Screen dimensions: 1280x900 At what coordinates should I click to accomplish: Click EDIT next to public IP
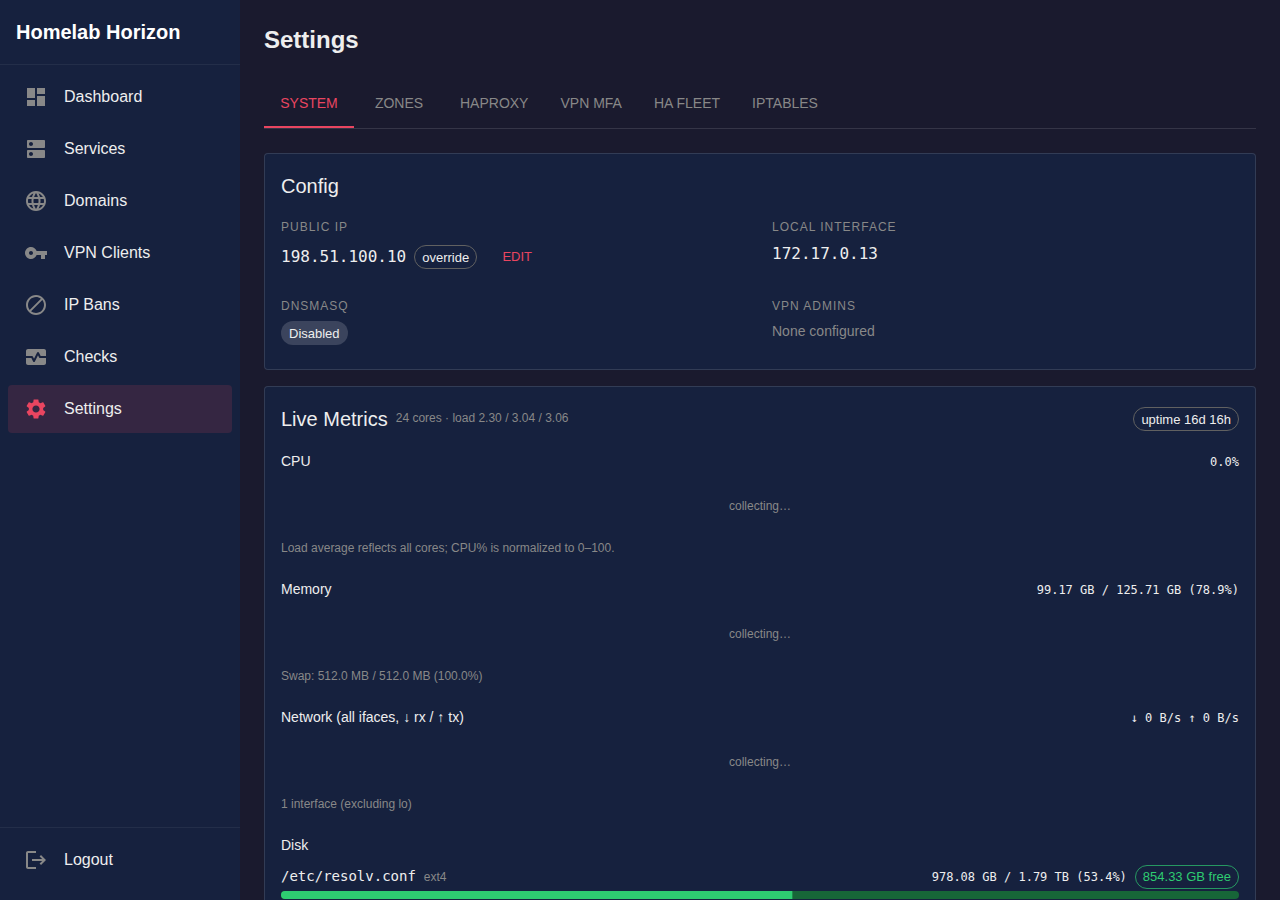tap(517, 257)
